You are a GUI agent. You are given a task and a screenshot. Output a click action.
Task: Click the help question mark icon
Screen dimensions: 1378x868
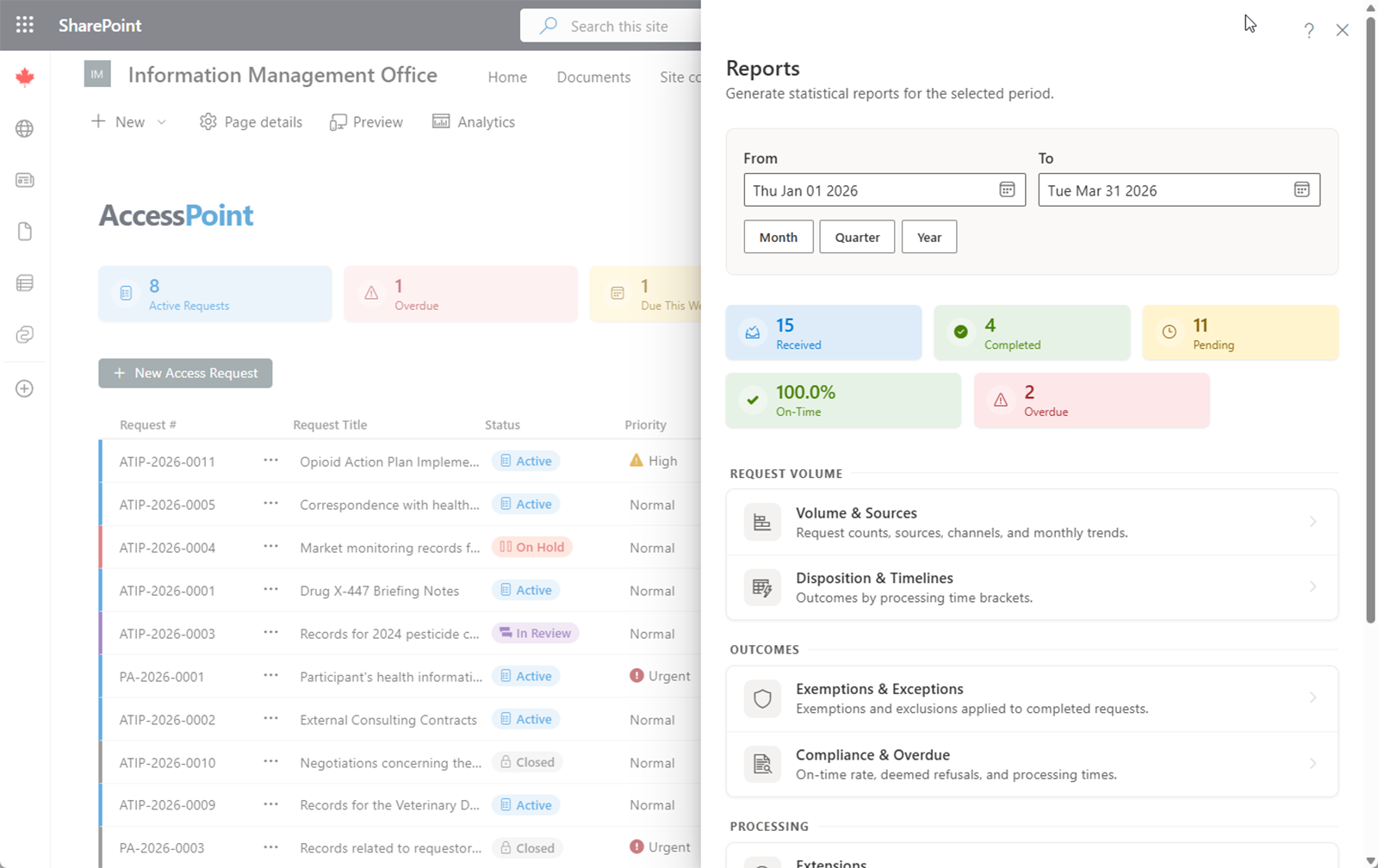point(1308,30)
